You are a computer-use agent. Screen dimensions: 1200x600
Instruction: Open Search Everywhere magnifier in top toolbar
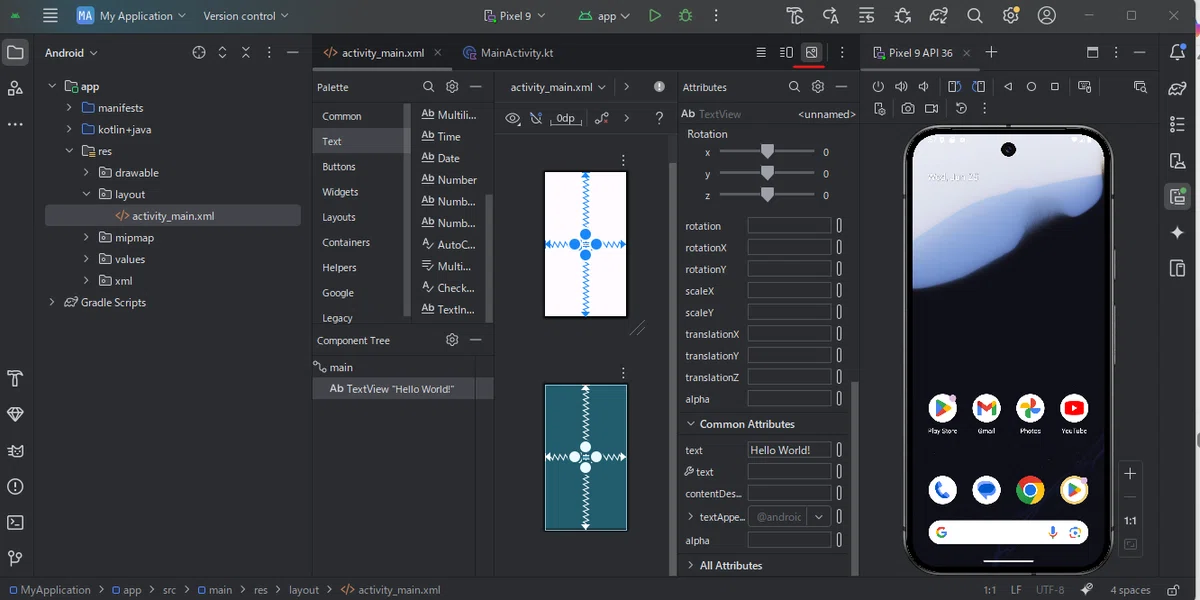click(x=975, y=16)
